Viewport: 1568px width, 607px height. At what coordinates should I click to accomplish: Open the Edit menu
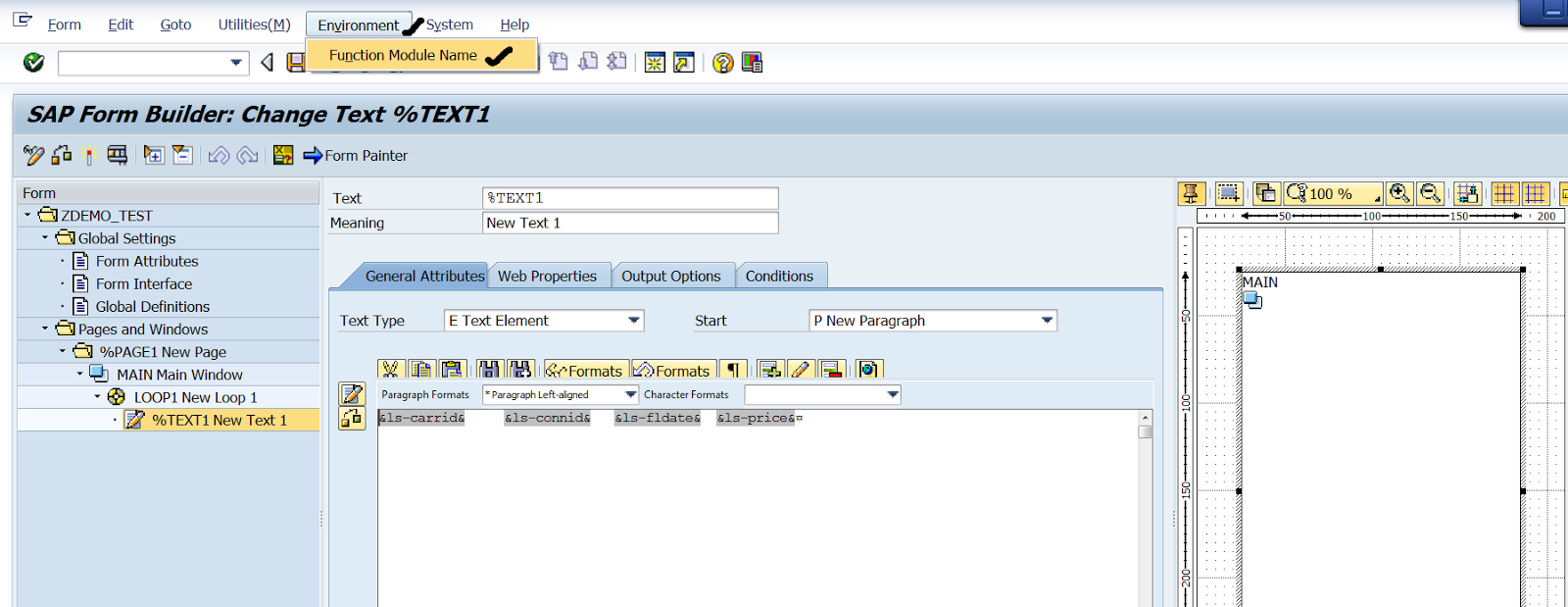121,25
